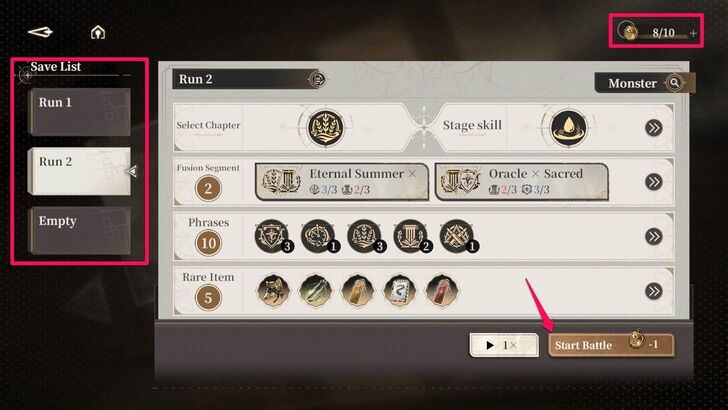The width and height of the screenshot is (728, 410).
Task: Expand the Rare Item row arrow
Action: click(653, 291)
